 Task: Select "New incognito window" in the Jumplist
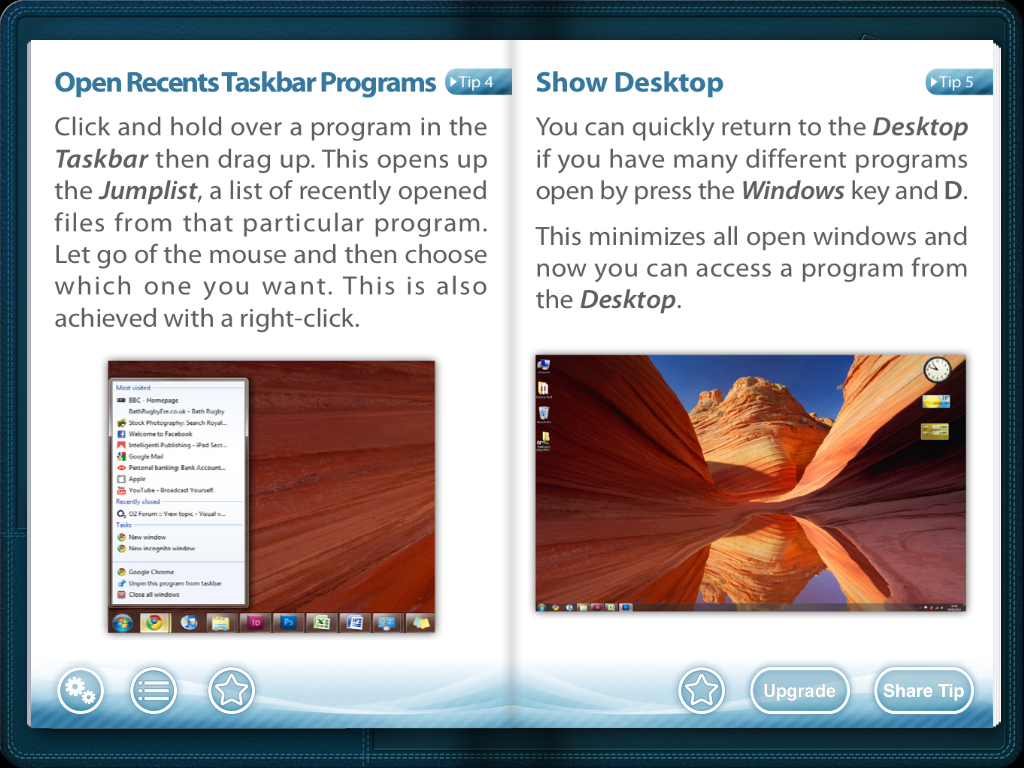(161, 549)
